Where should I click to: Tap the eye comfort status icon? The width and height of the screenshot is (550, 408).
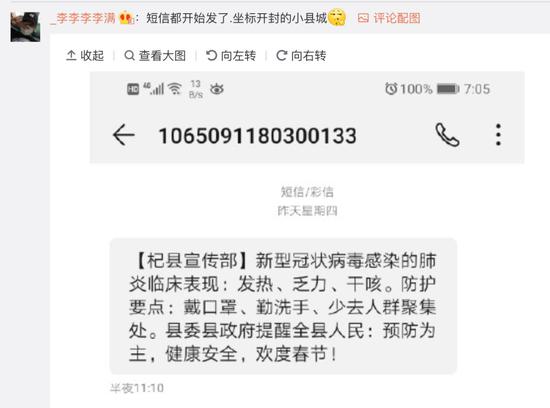(x=217, y=89)
